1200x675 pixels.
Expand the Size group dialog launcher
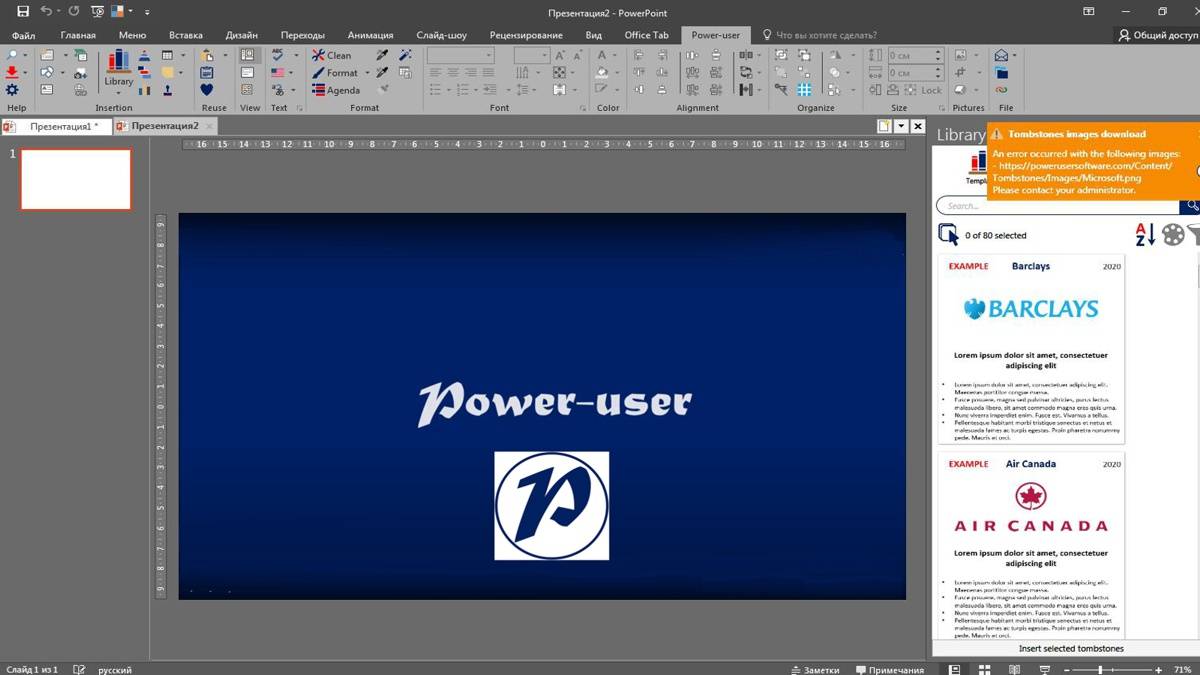point(941,108)
